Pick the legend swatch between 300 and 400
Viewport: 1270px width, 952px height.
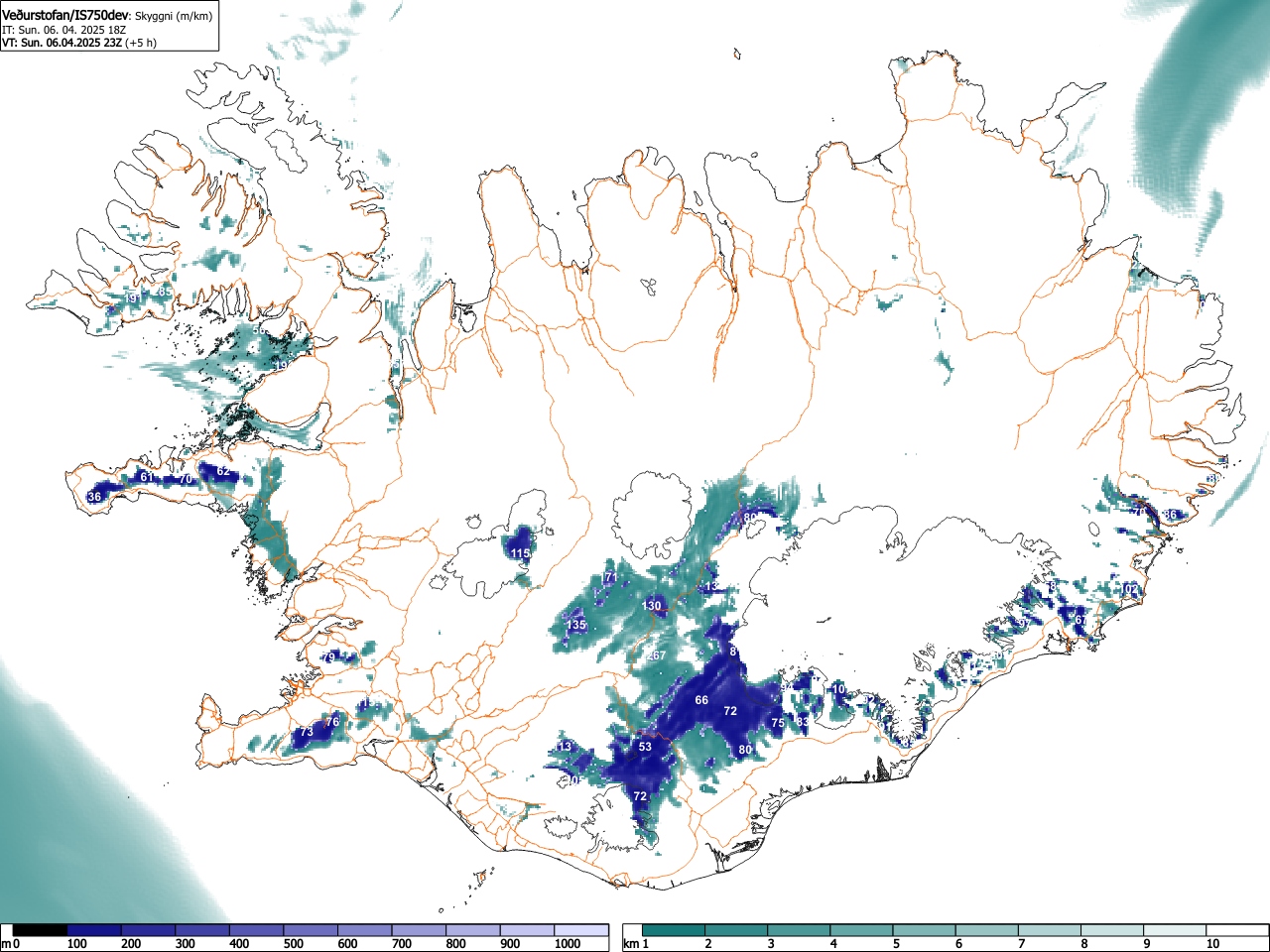tap(202, 930)
